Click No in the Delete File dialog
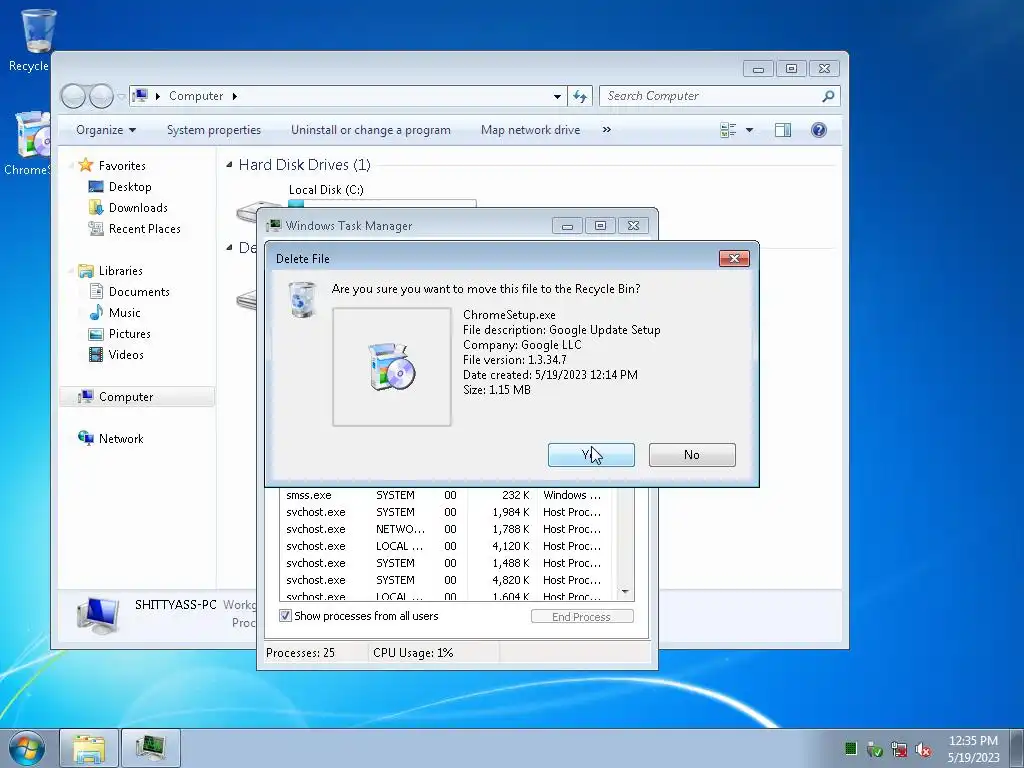 (x=692, y=455)
